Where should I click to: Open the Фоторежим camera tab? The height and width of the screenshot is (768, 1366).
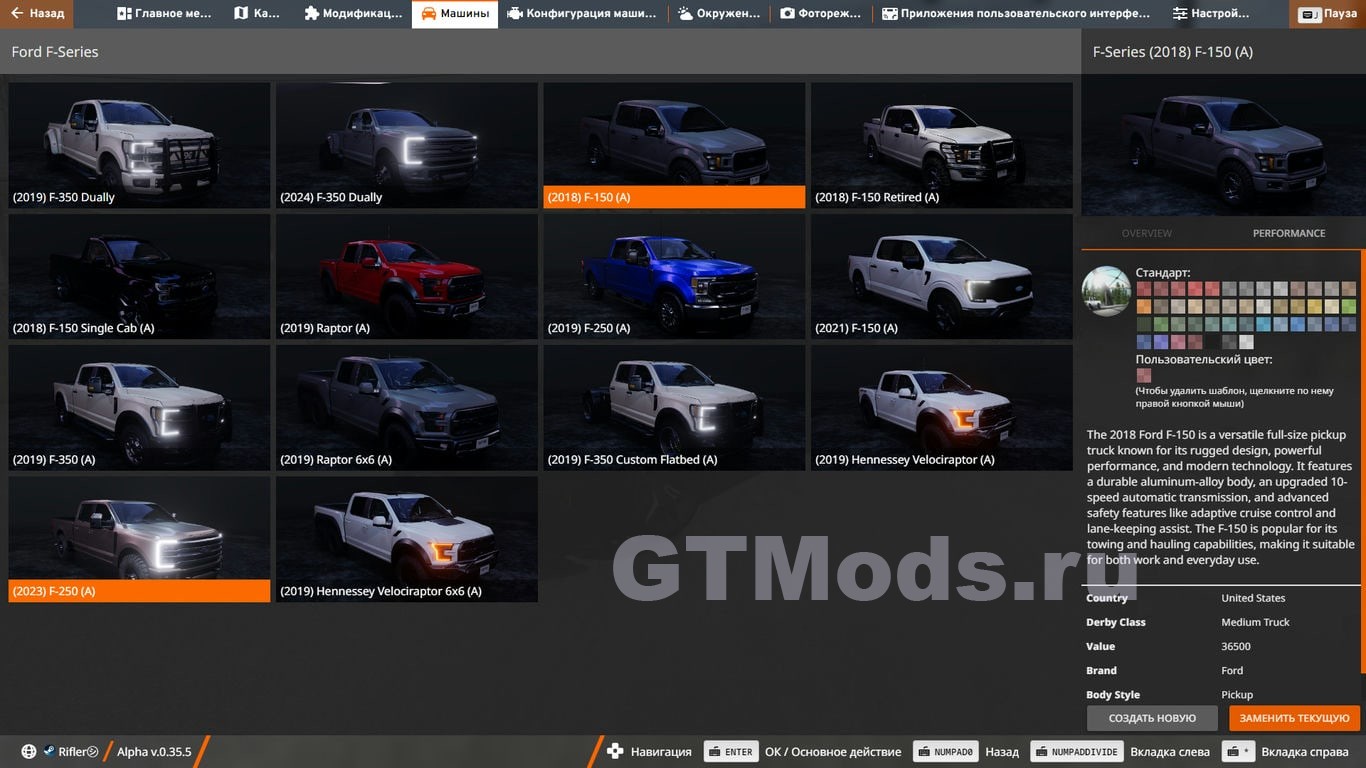pos(821,14)
